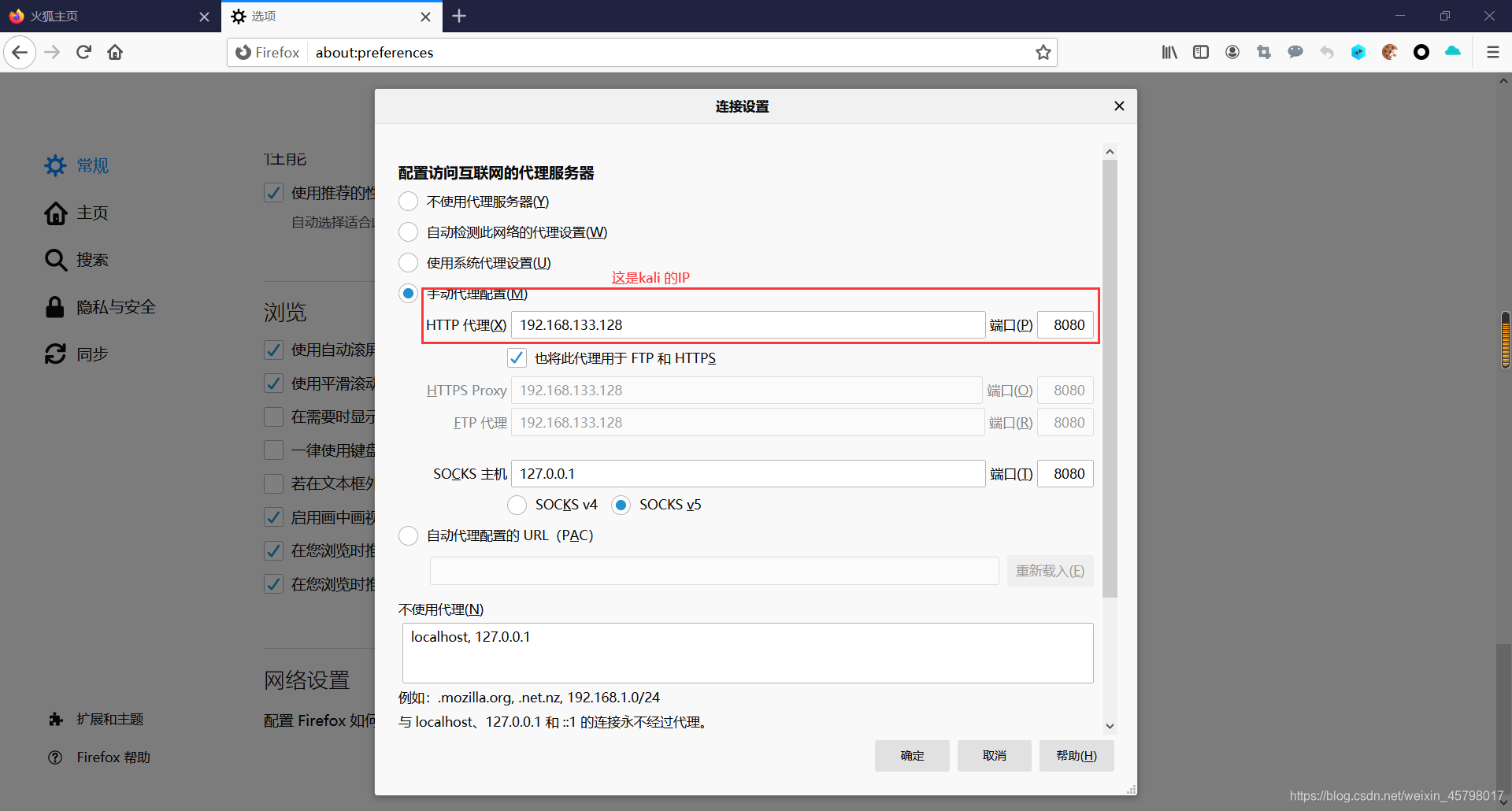Open the blue hexagon extension icon
The height and width of the screenshot is (811, 1512).
(1358, 52)
